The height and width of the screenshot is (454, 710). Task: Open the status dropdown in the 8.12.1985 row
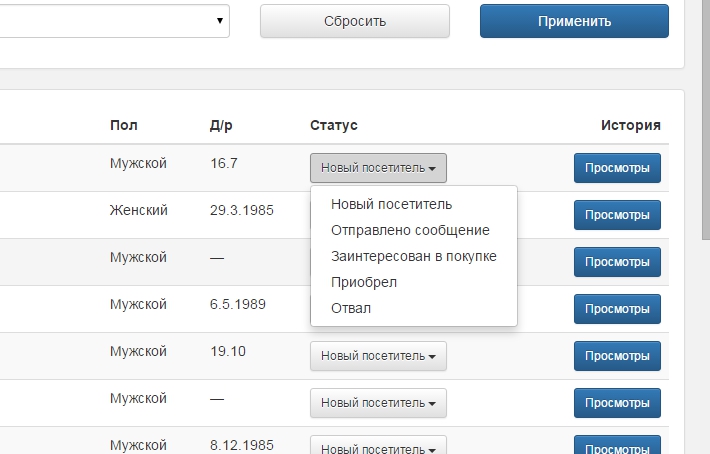click(x=378, y=446)
